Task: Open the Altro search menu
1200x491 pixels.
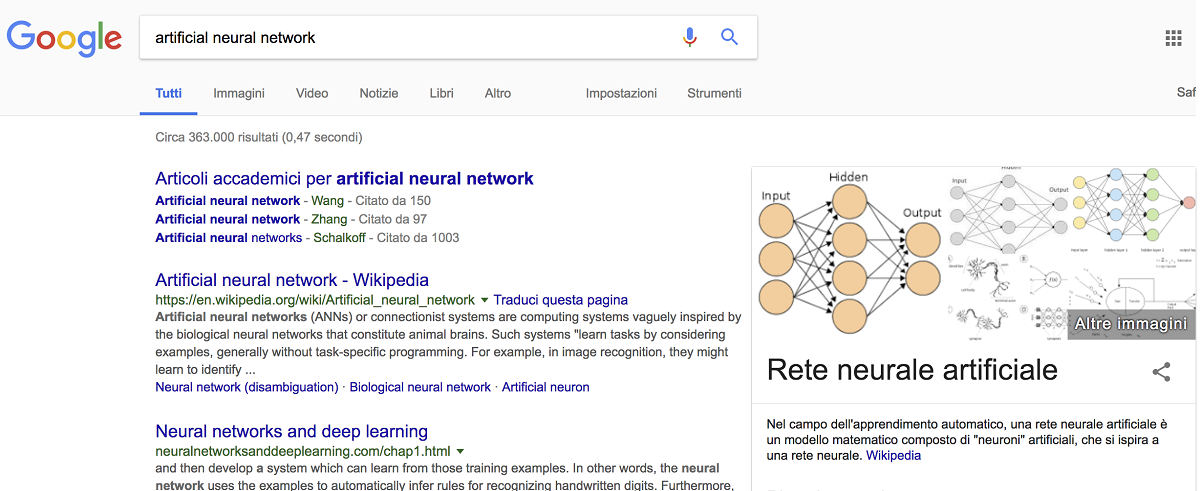Action: pos(497,94)
